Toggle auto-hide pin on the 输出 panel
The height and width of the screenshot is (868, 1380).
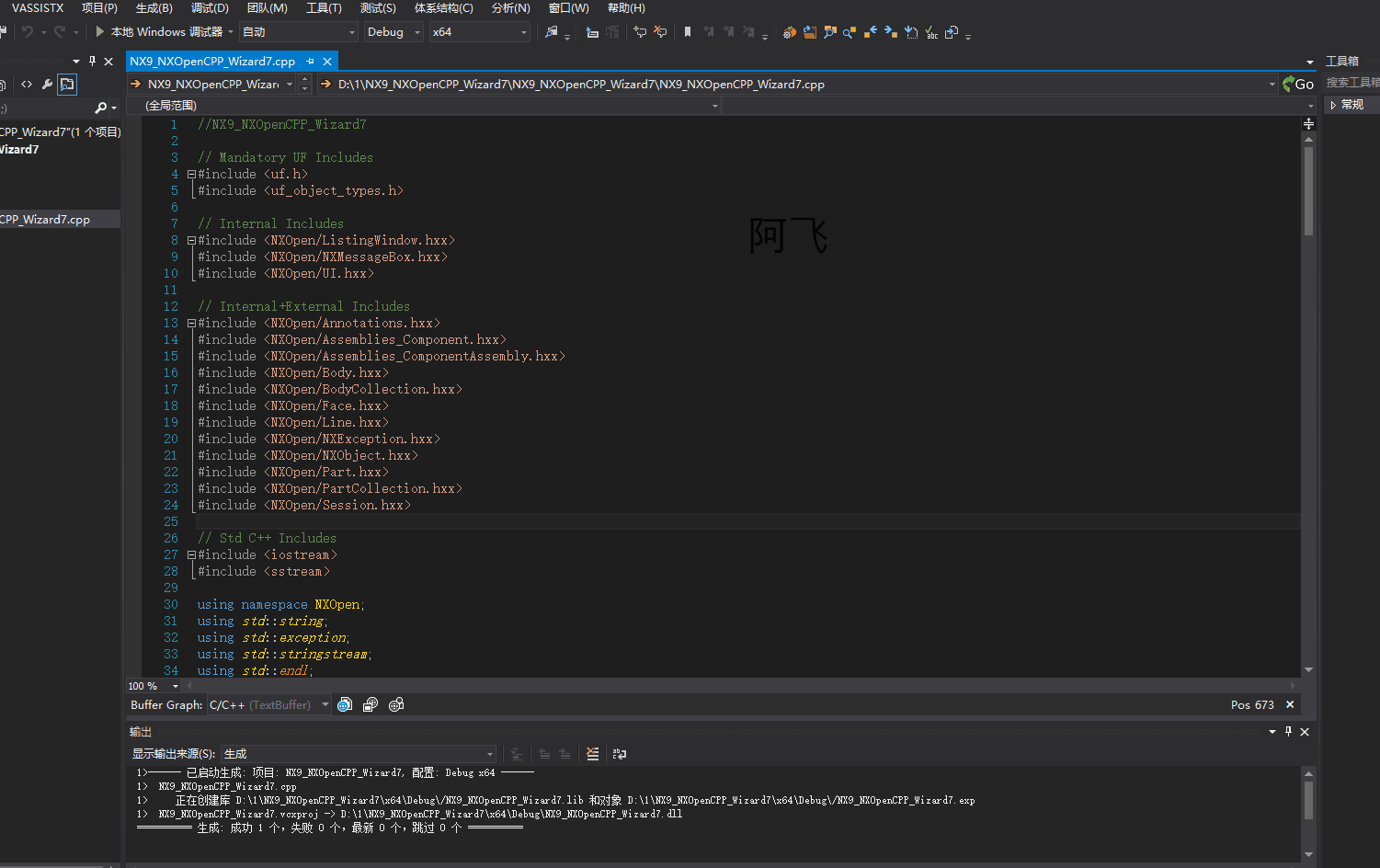(x=1288, y=732)
